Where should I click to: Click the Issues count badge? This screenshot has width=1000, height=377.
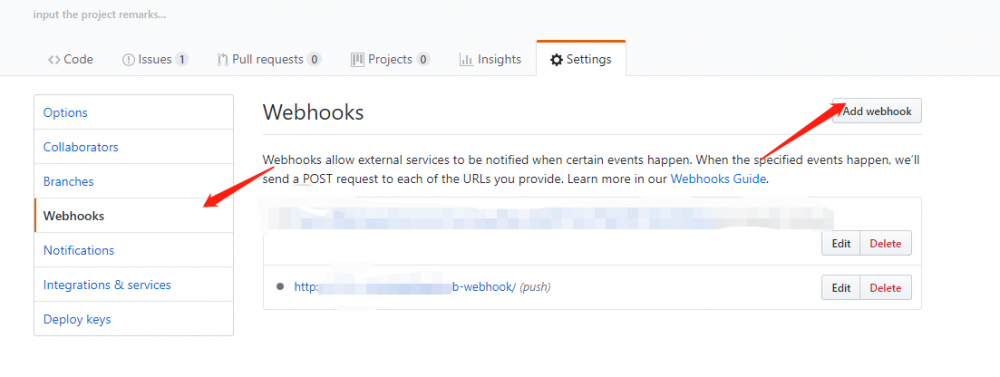(x=182, y=60)
